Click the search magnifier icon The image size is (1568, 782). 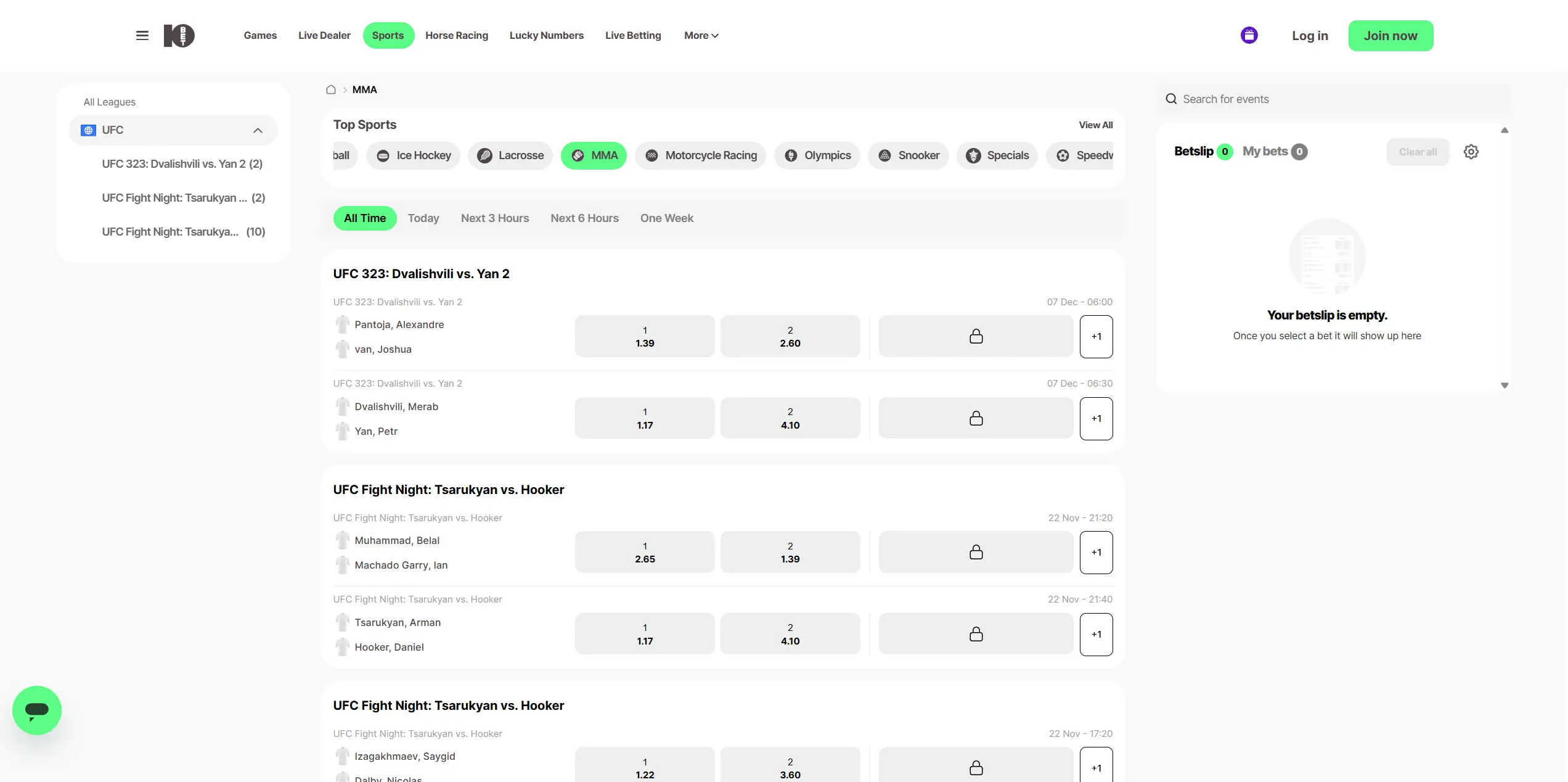[1171, 99]
